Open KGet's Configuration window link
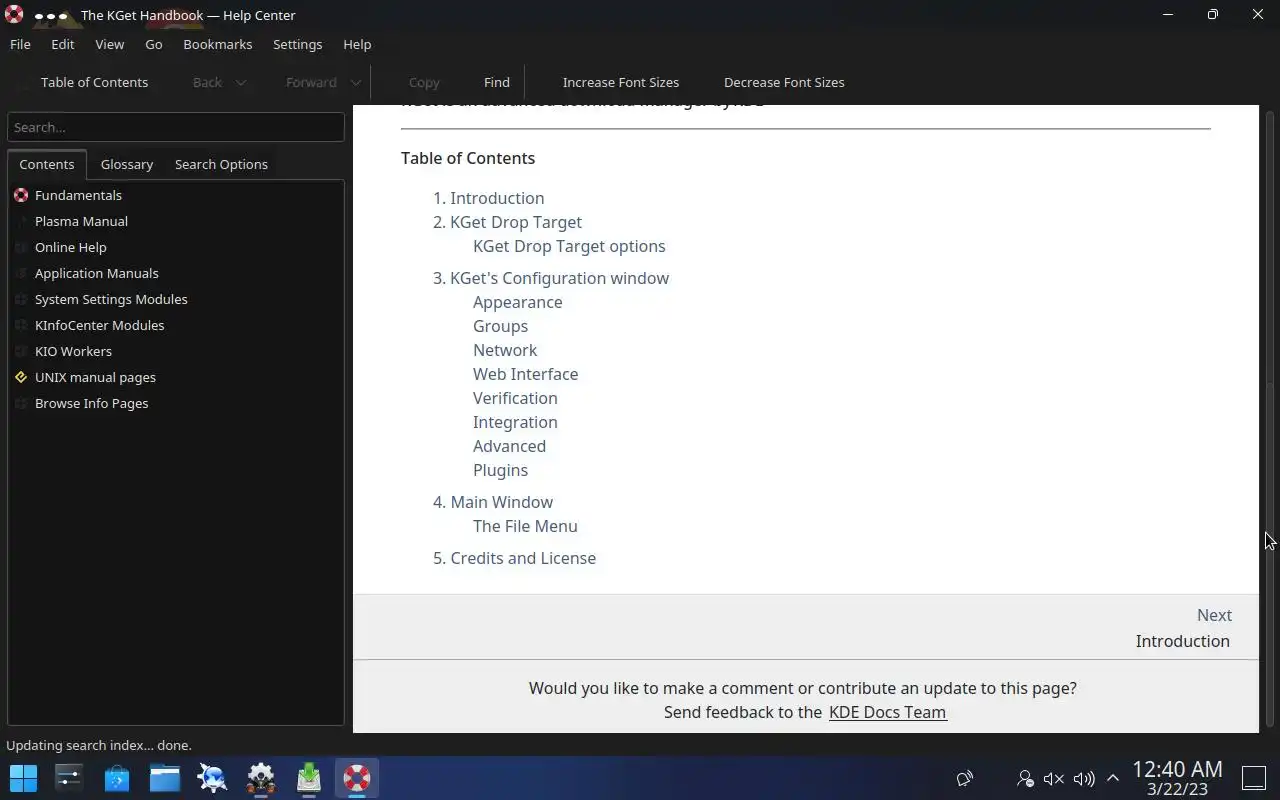The height and width of the screenshot is (800, 1280). 559,278
